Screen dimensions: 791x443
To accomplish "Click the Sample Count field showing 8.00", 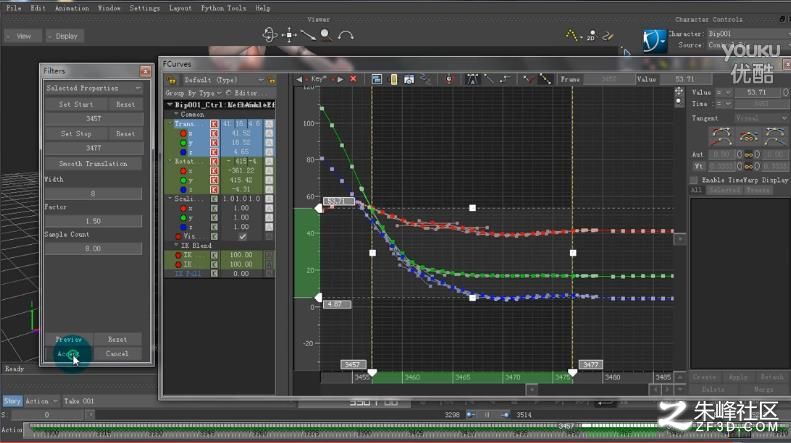I will tap(93, 249).
